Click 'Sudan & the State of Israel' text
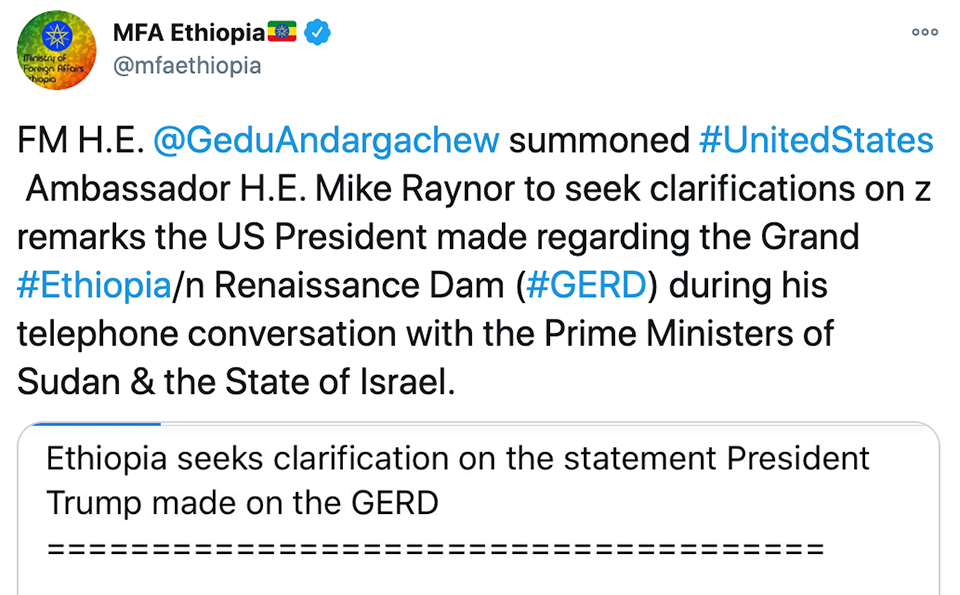 coord(236,383)
